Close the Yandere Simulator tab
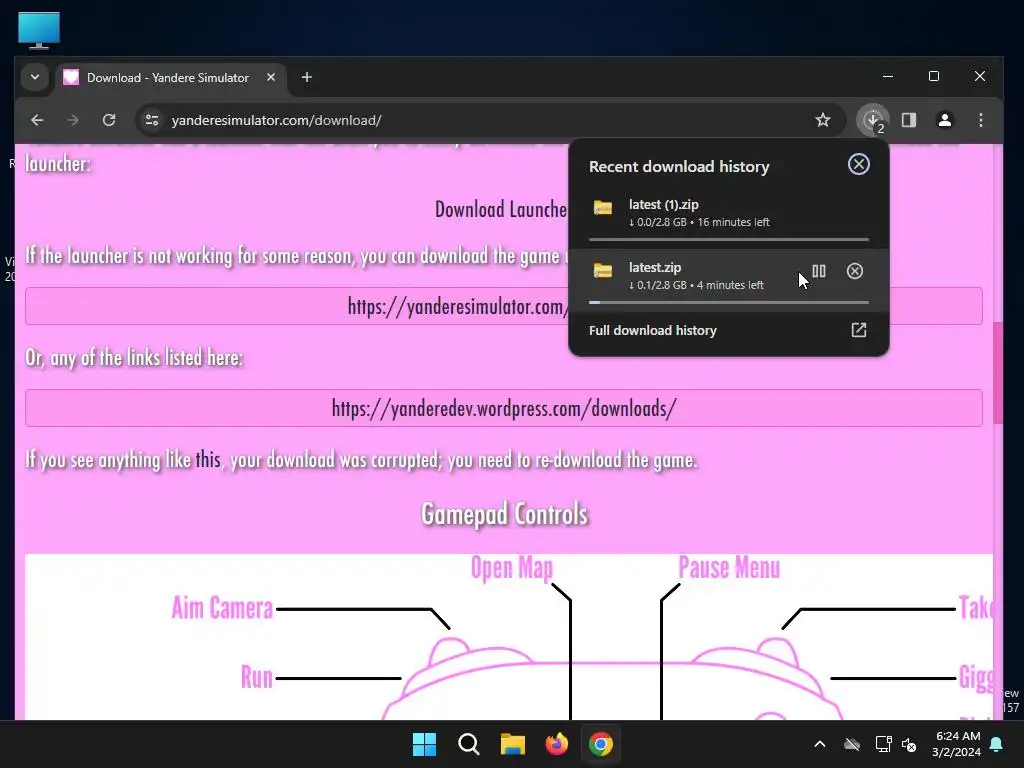 tap(271, 77)
